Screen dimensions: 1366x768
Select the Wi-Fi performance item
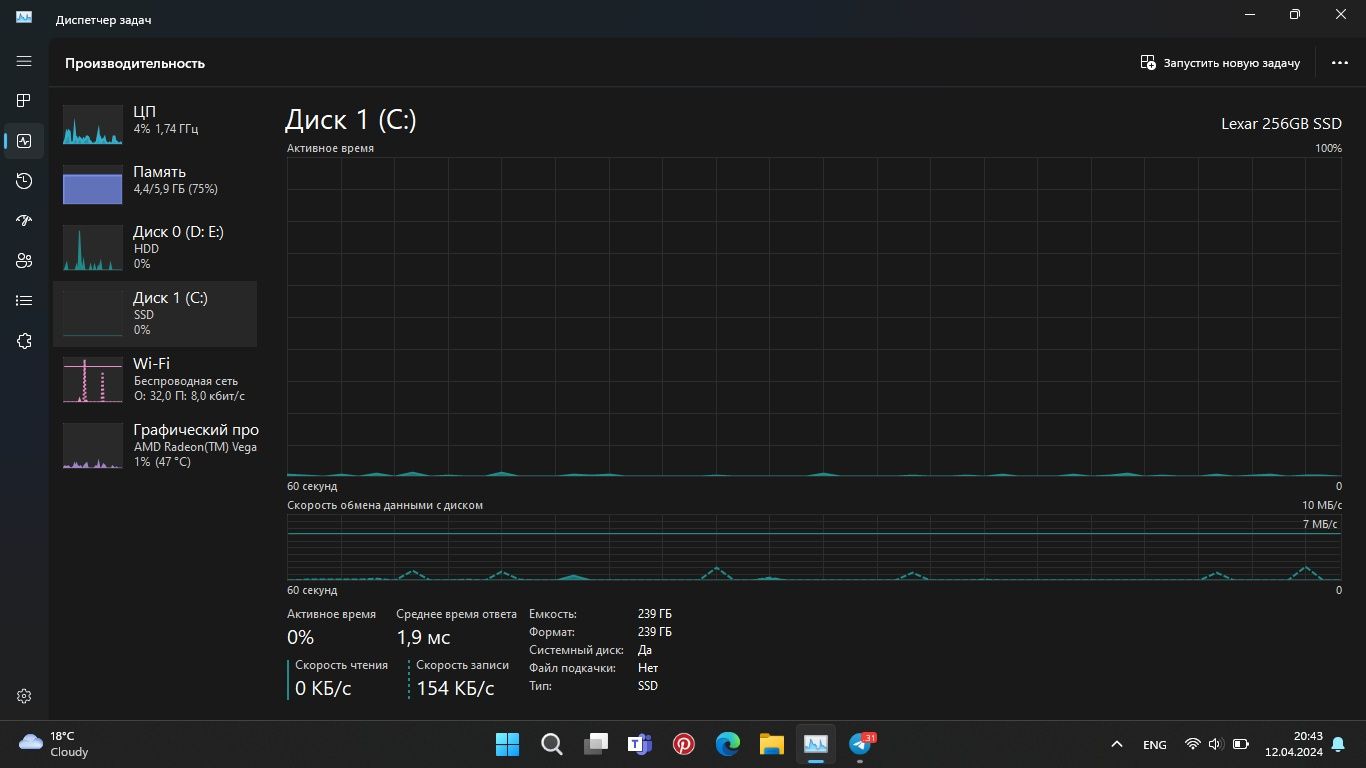tap(155, 380)
